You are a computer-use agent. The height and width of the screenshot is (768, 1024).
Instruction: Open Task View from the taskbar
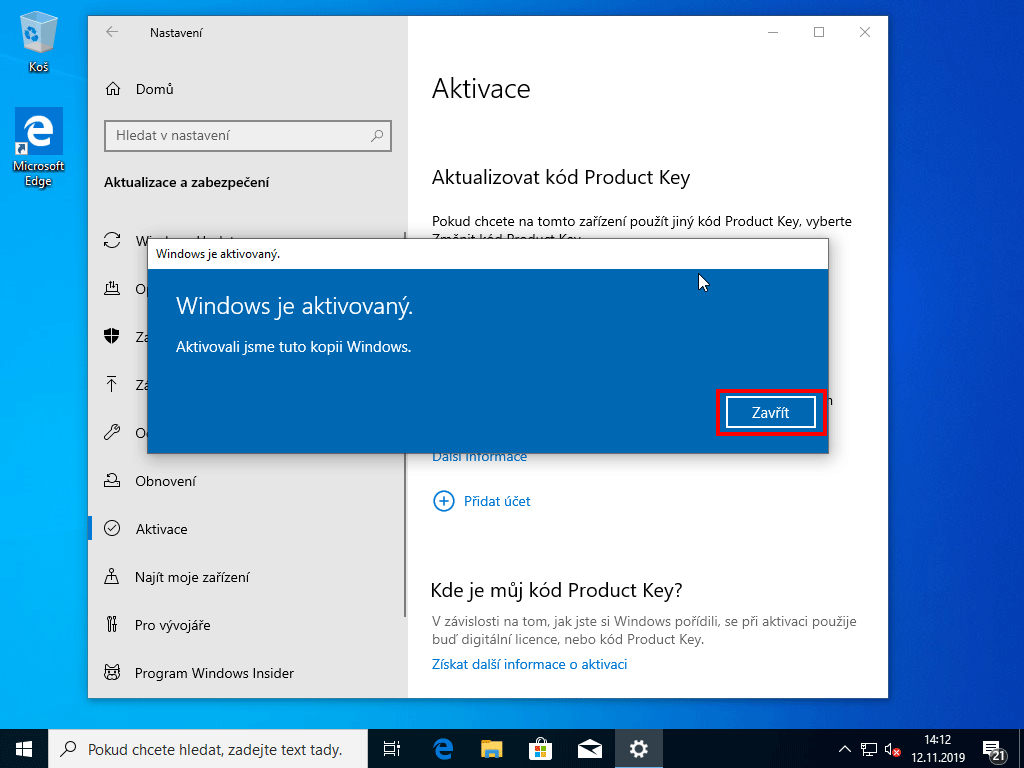point(392,749)
